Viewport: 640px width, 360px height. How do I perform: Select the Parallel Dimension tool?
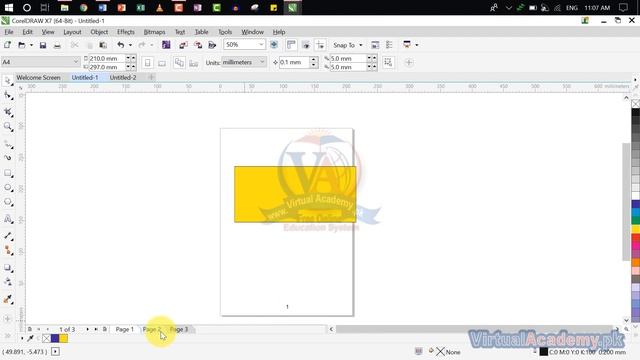tap(7, 236)
